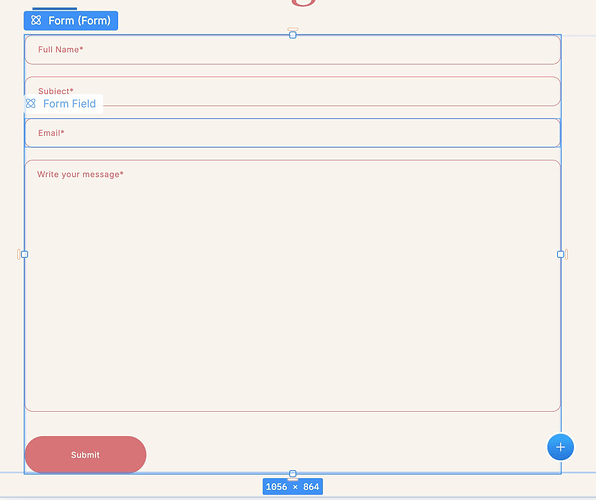Click the left middle resize handle

point(24,254)
